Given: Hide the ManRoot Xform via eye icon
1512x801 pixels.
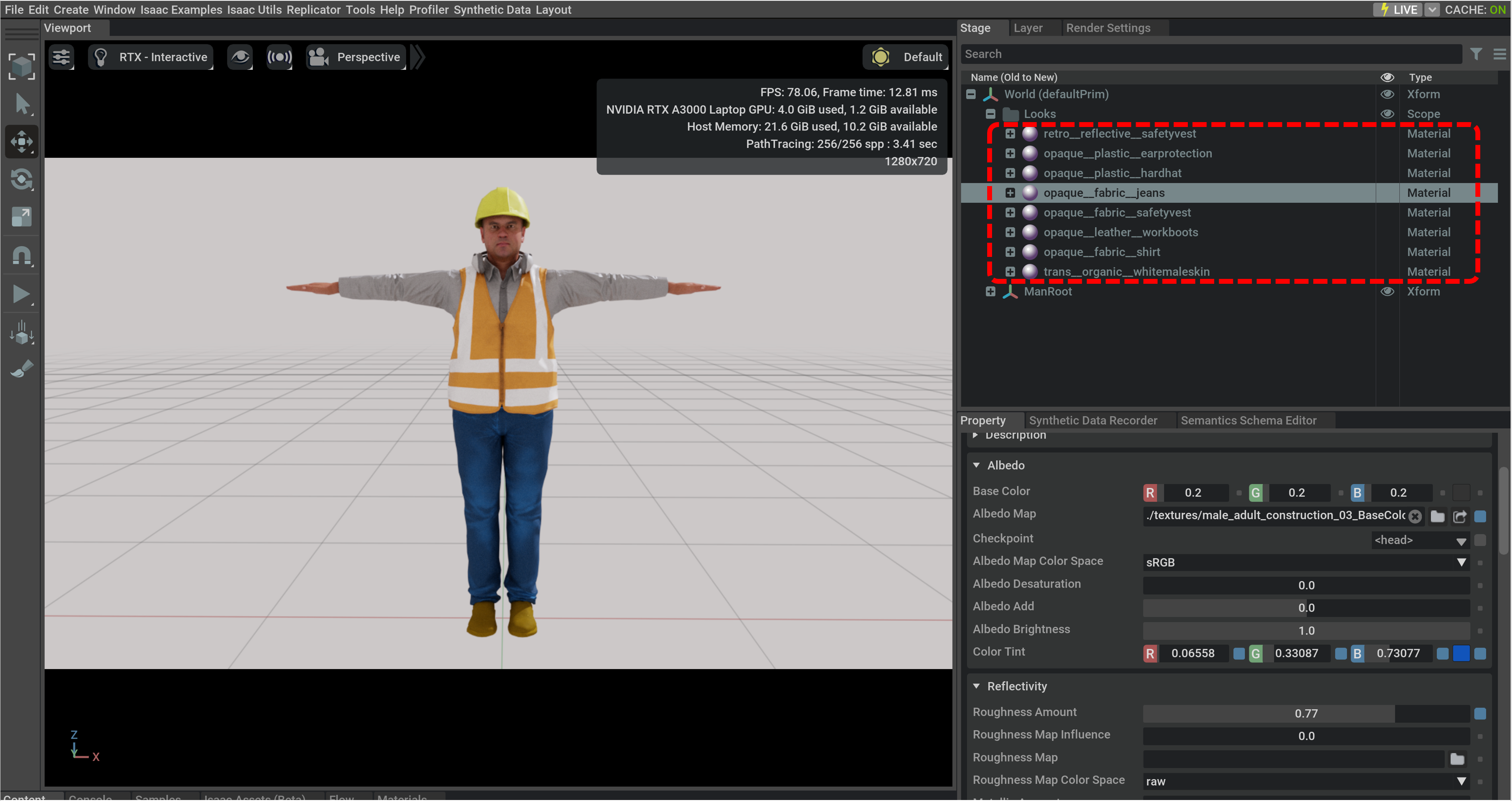Looking at the screenshot, I should tap(1387, 292).
